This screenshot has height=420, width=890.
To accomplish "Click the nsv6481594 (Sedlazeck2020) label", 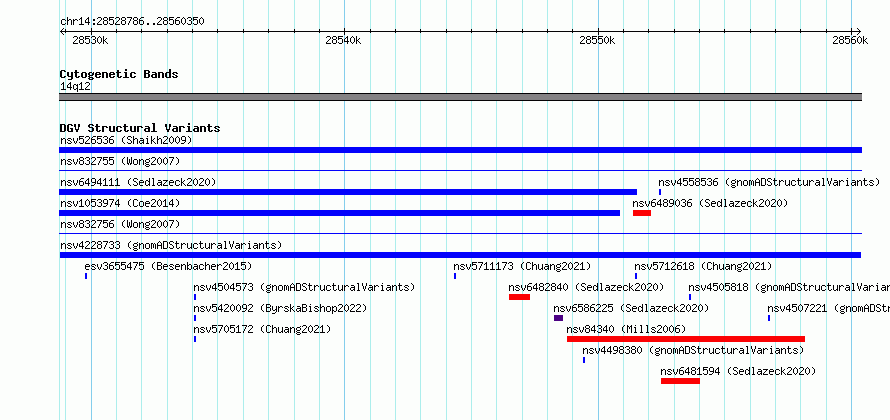I will click(738, 371).
